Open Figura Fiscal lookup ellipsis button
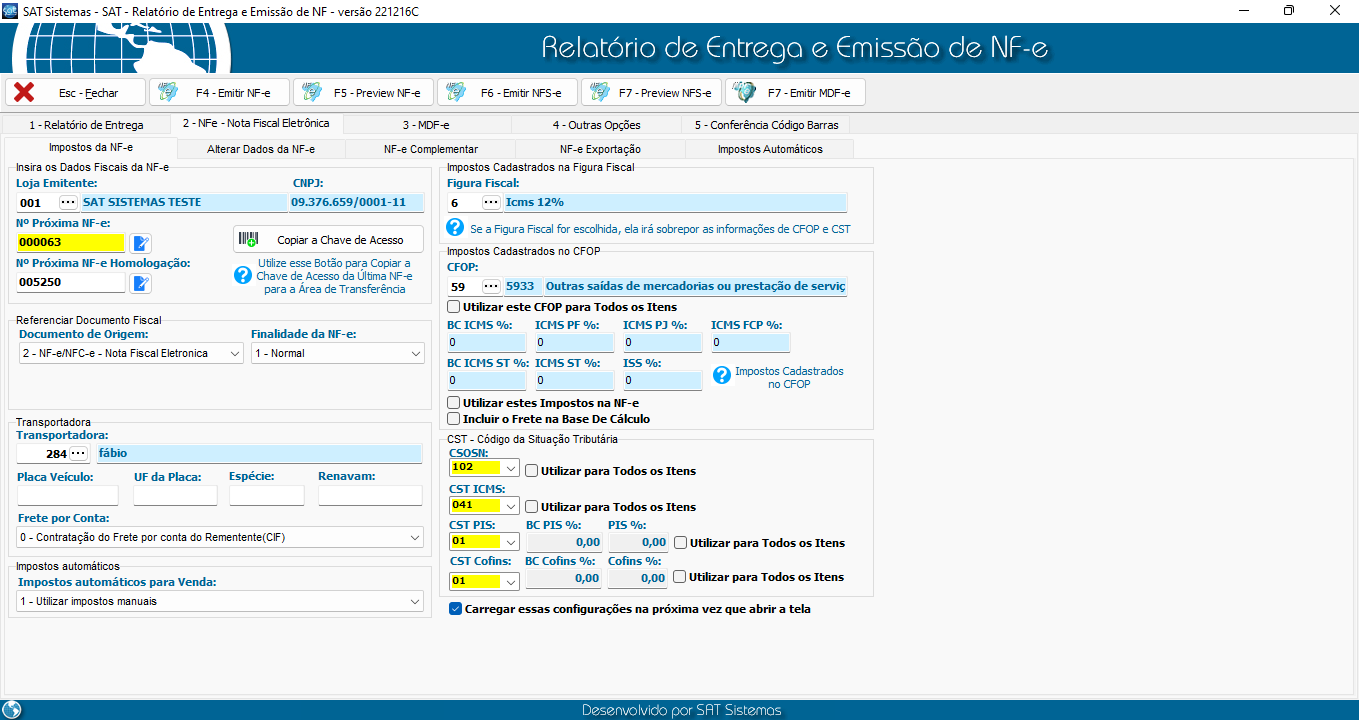 click(x=490, y=203)
